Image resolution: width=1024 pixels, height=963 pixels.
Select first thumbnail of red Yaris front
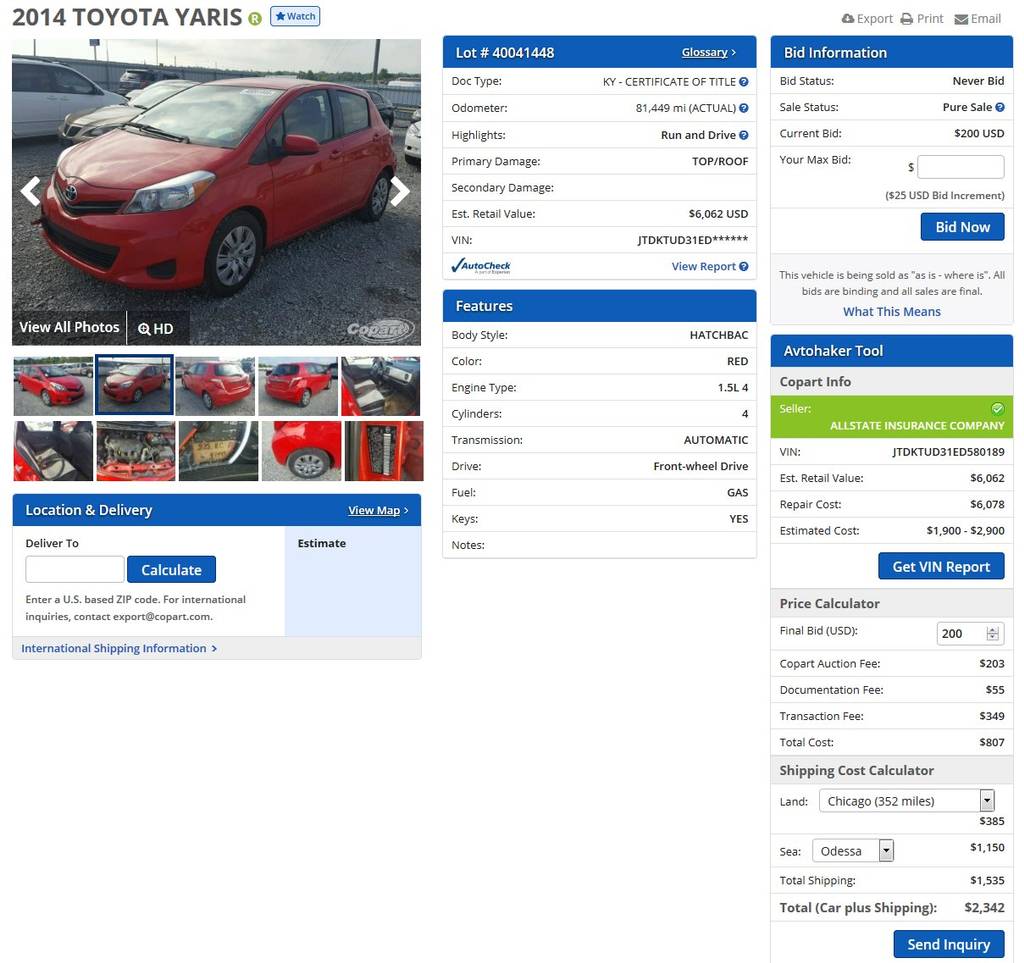[x=53, y=386]
